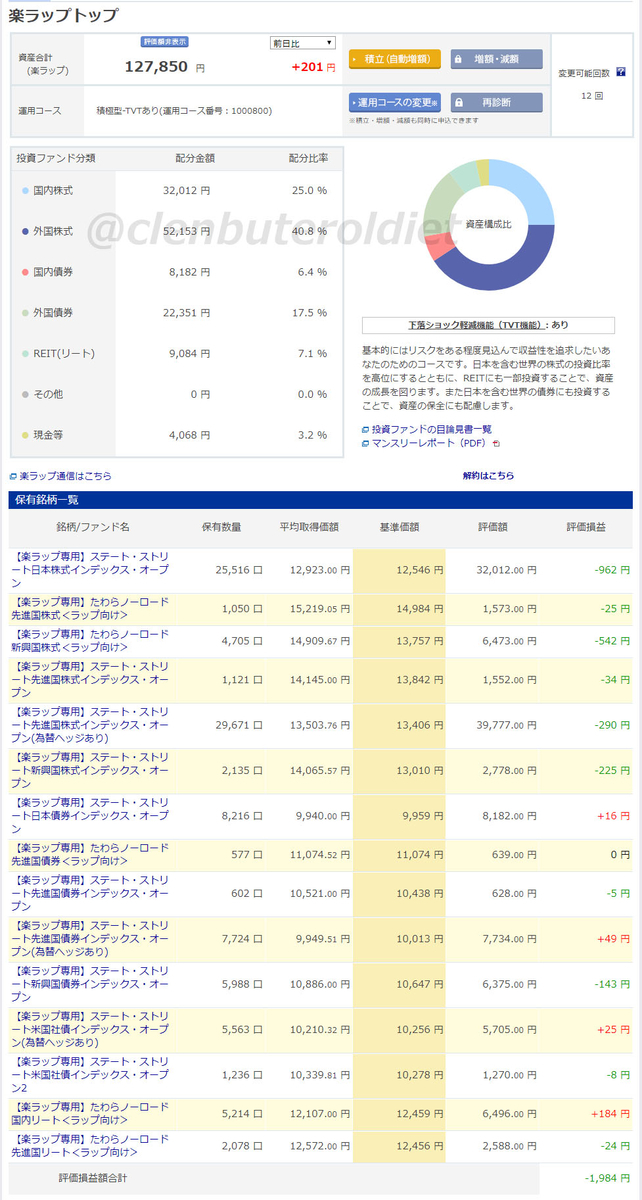Viewport: 642px width, 1200px height.
Task: Open たわらノーロード先進国債券 fund link
Action: click(x=90, y=854)
